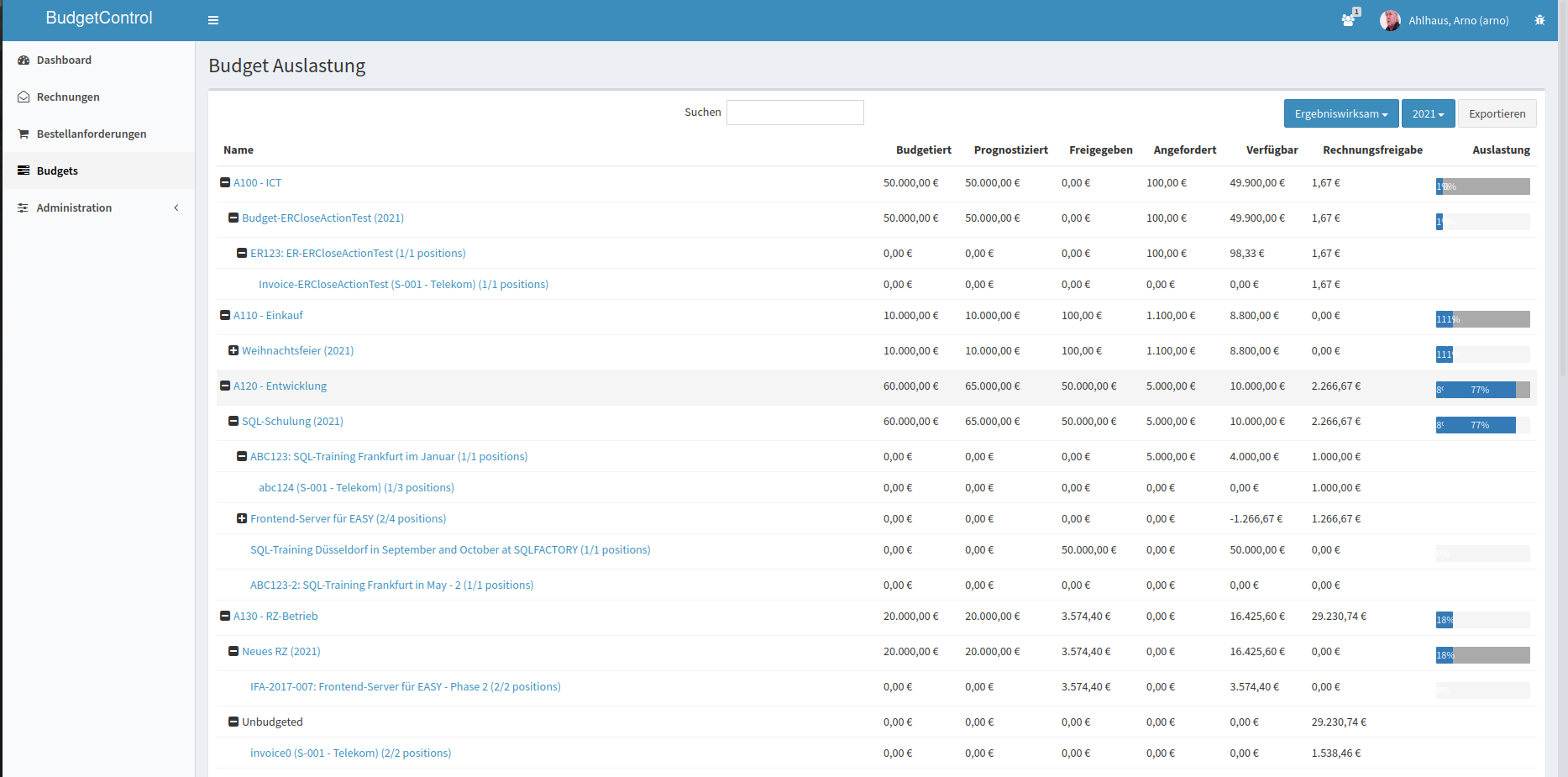Open Invoice-ERCloseActionTest (S-001 - Telekom) link
1568x777 pixels.
[x=403, y=284]
